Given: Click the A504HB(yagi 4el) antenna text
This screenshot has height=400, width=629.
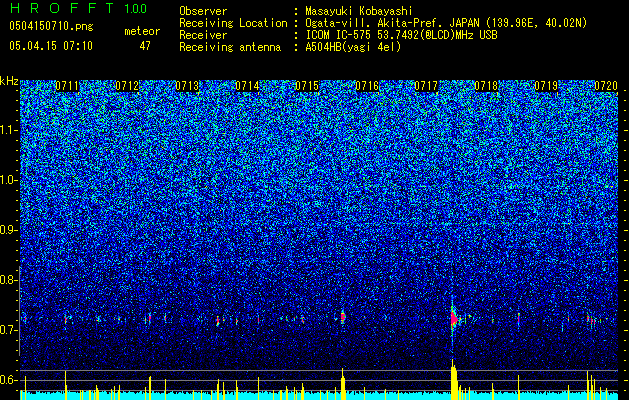Looking at the screenshot, I should [x=353, y=47].
